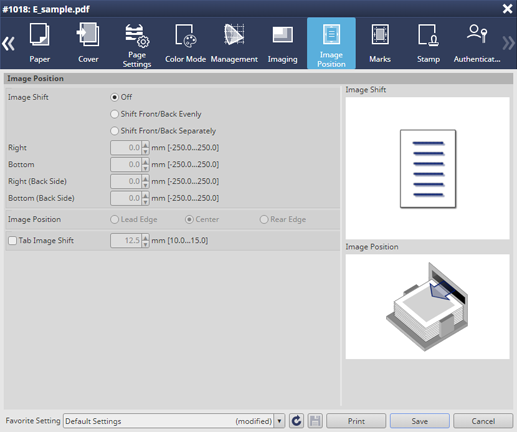Switch to the Management tab
Screen dimensions: 517x432
[234, 44]
